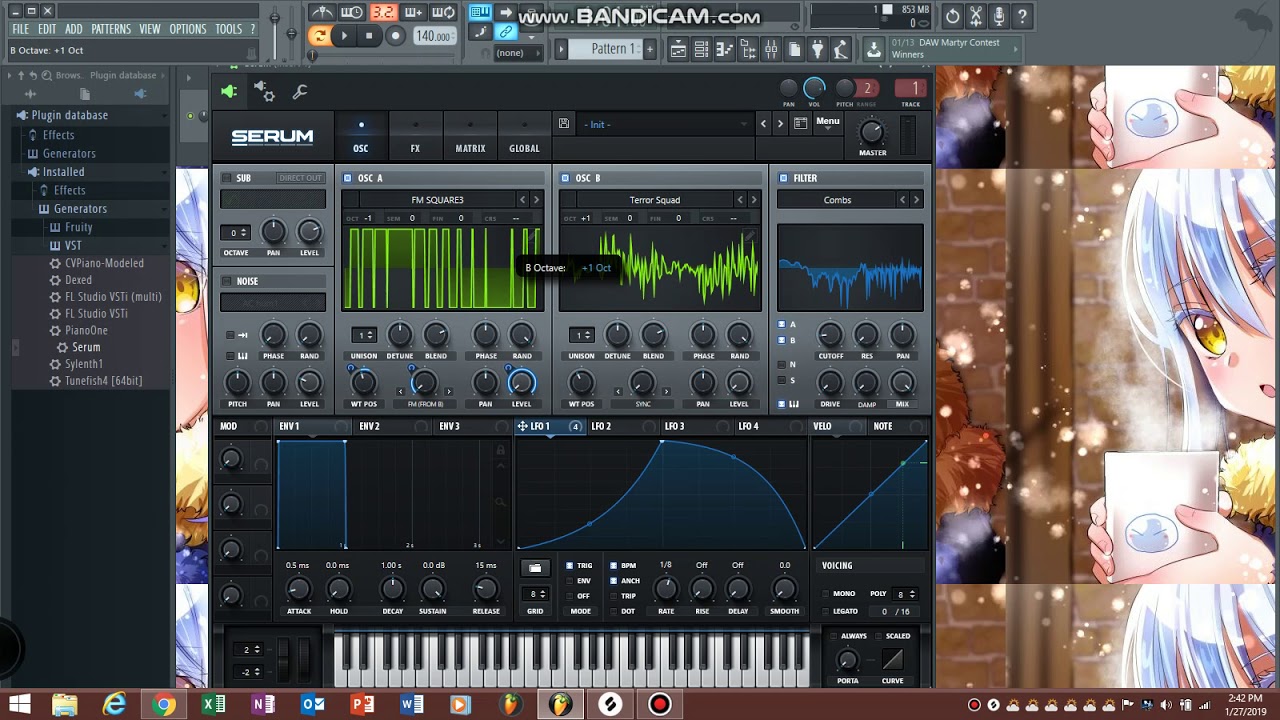1280x720 pixels.
Task: Click the countdown before recording icon
Action: coord(383,12)
